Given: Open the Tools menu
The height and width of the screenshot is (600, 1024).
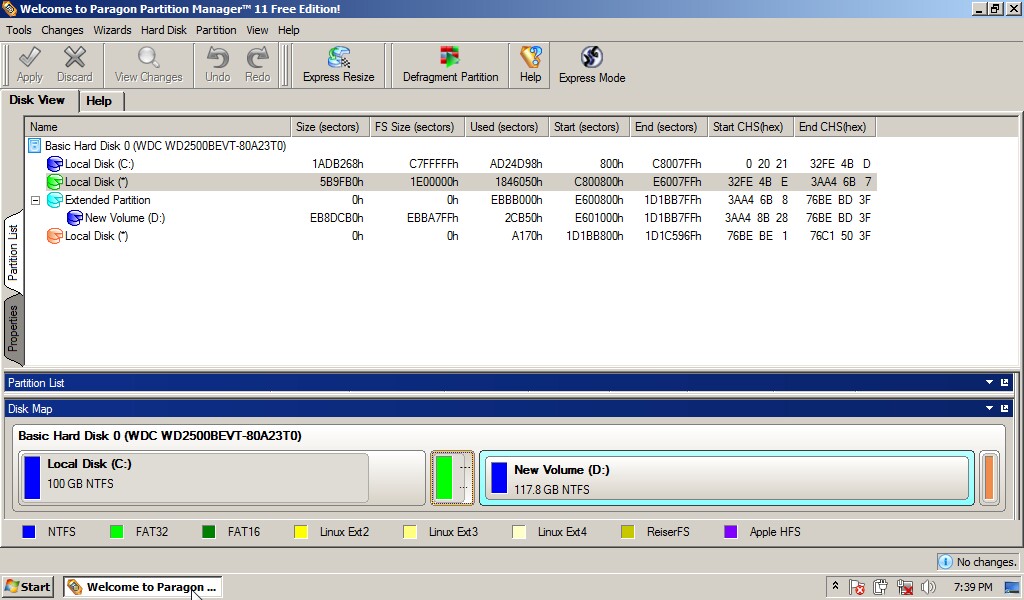Looking at the screenshot, I should (x=19, y=30).
